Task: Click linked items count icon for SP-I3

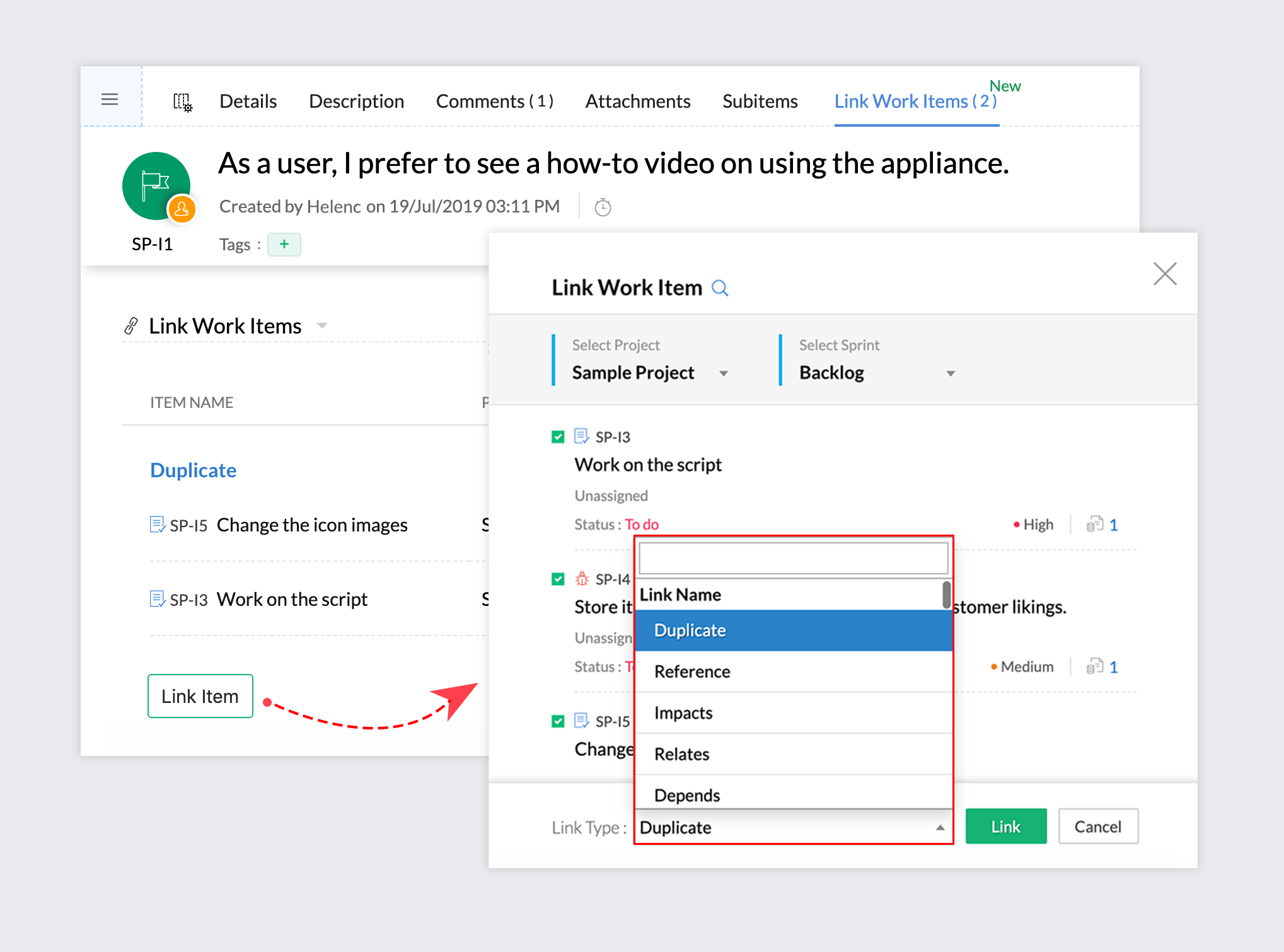Action: 1095,525
